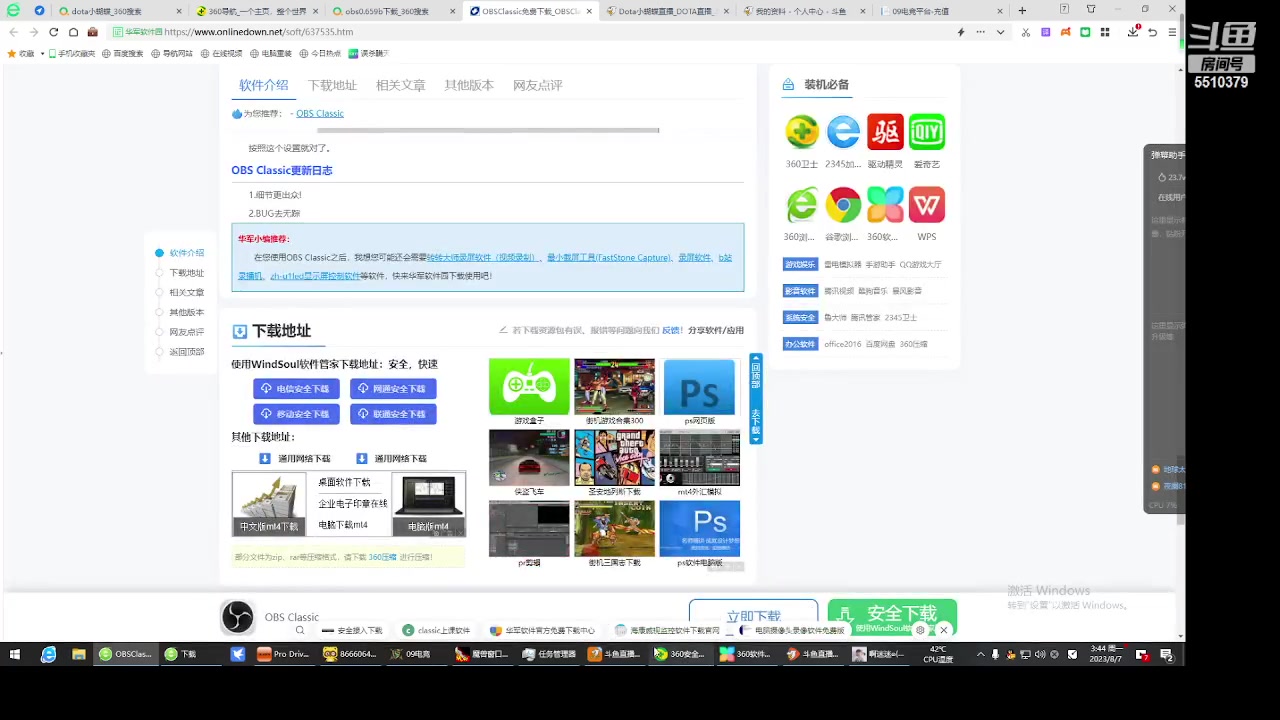Open the 游戏盒子 thumbnail
Screen dimensions: 1280x720
coord(529,387)
